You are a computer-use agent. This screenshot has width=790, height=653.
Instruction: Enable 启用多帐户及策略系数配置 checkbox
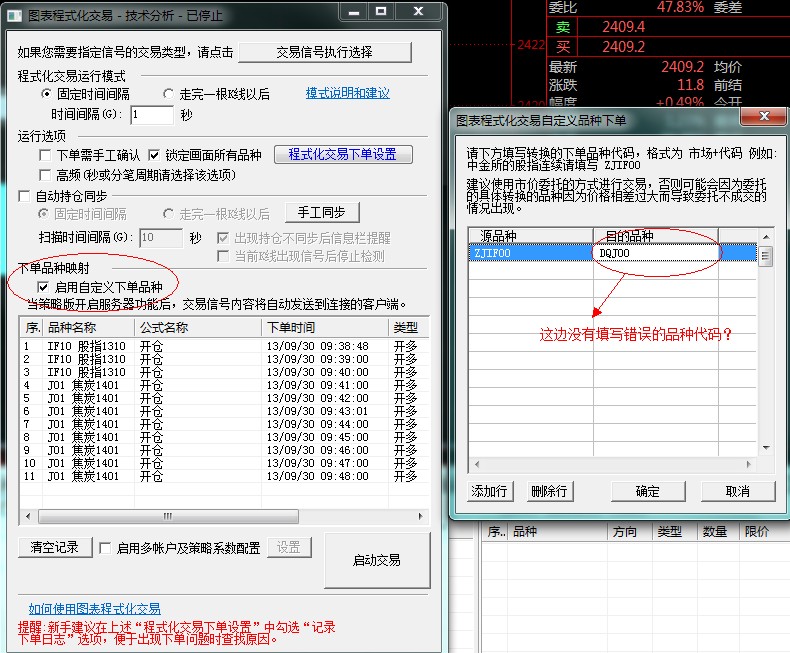click(x=105, y=548)
